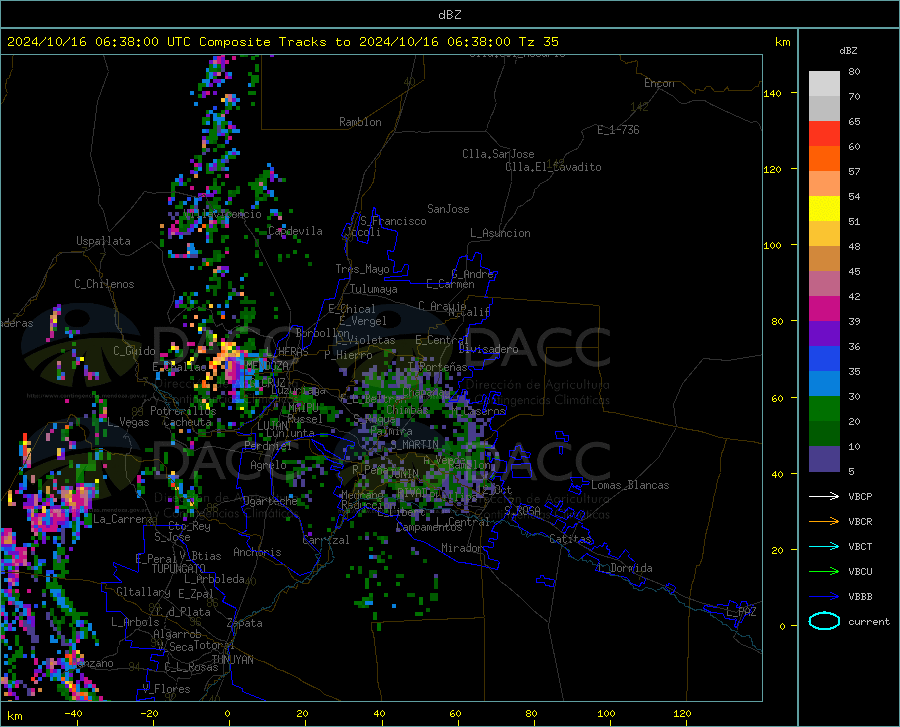Viewport: 900px width, 727px height.
Task: Click the C_Guido map label
Action: (134, 351)
